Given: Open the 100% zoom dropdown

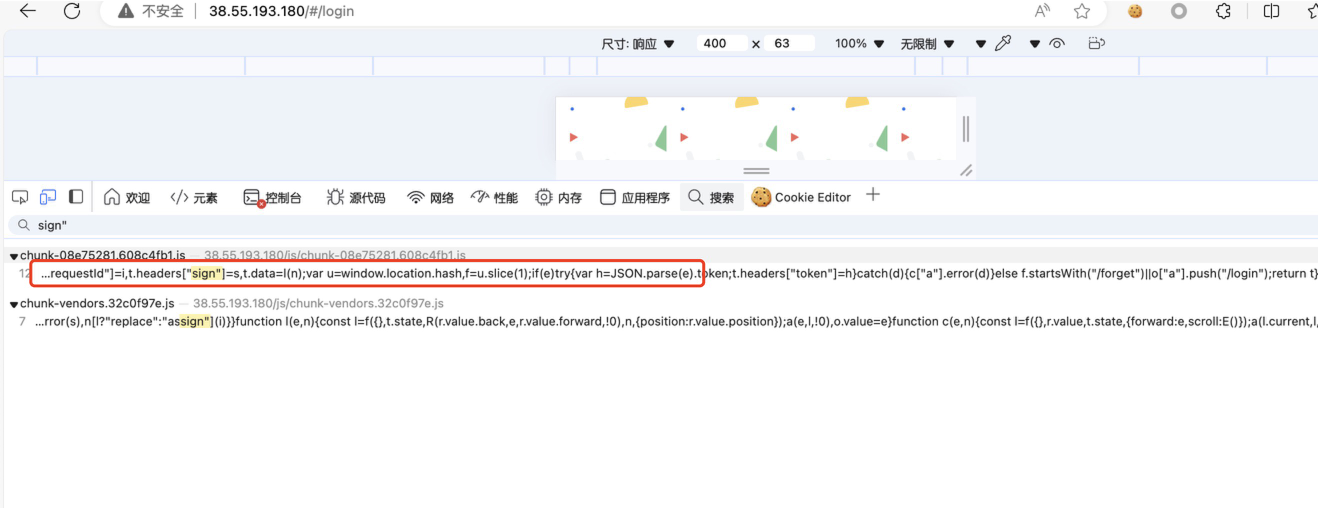Looking at the screenshot, I should tap(859, 44).
